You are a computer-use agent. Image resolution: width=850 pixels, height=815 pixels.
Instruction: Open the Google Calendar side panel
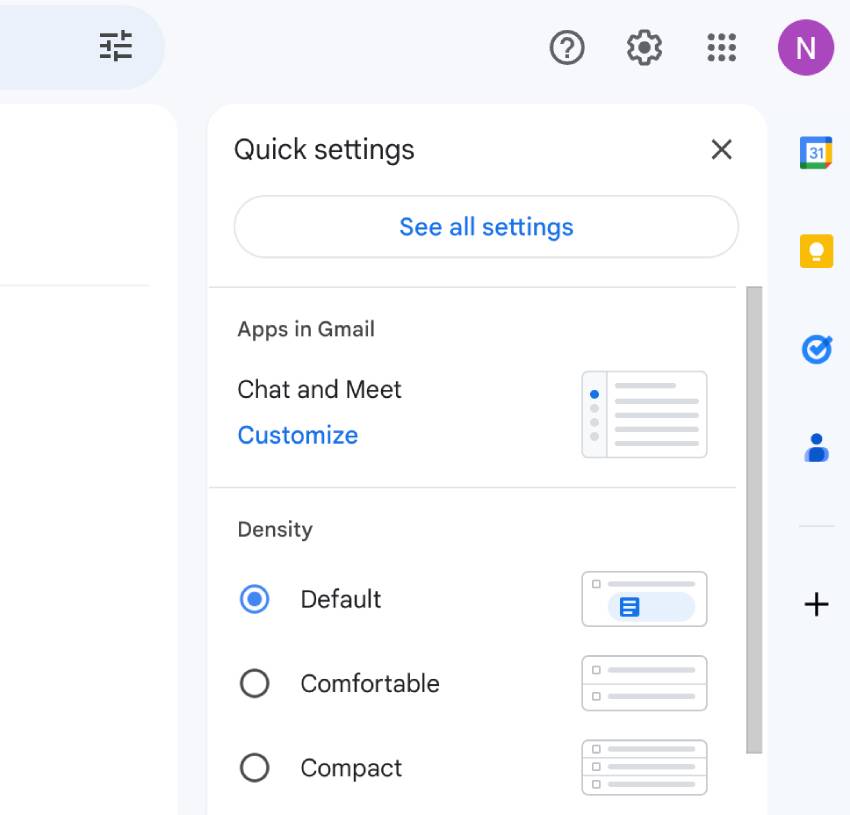pyautogui.click(x=816, y=153)
